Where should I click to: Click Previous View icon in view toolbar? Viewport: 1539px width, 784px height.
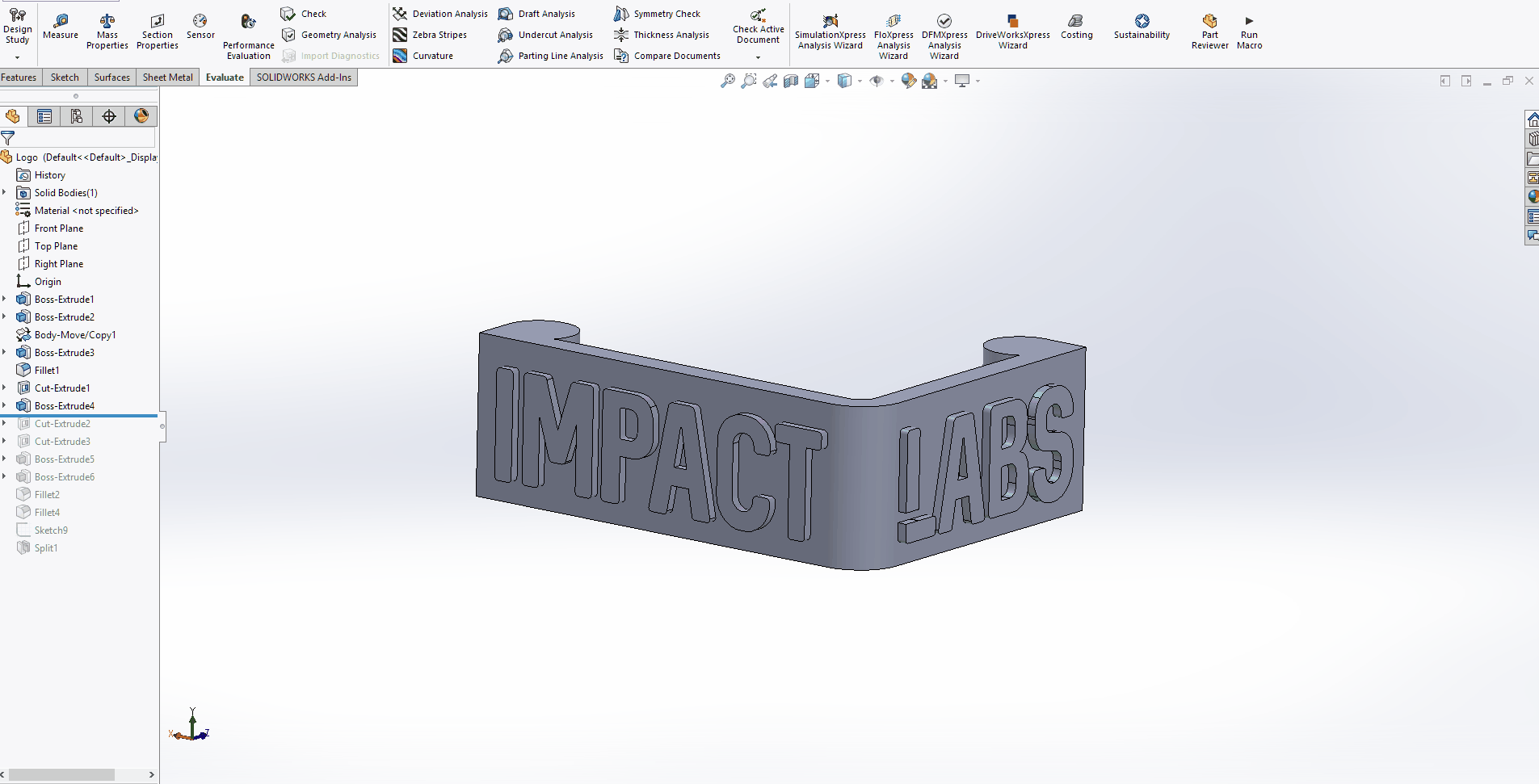click(770, 81)
